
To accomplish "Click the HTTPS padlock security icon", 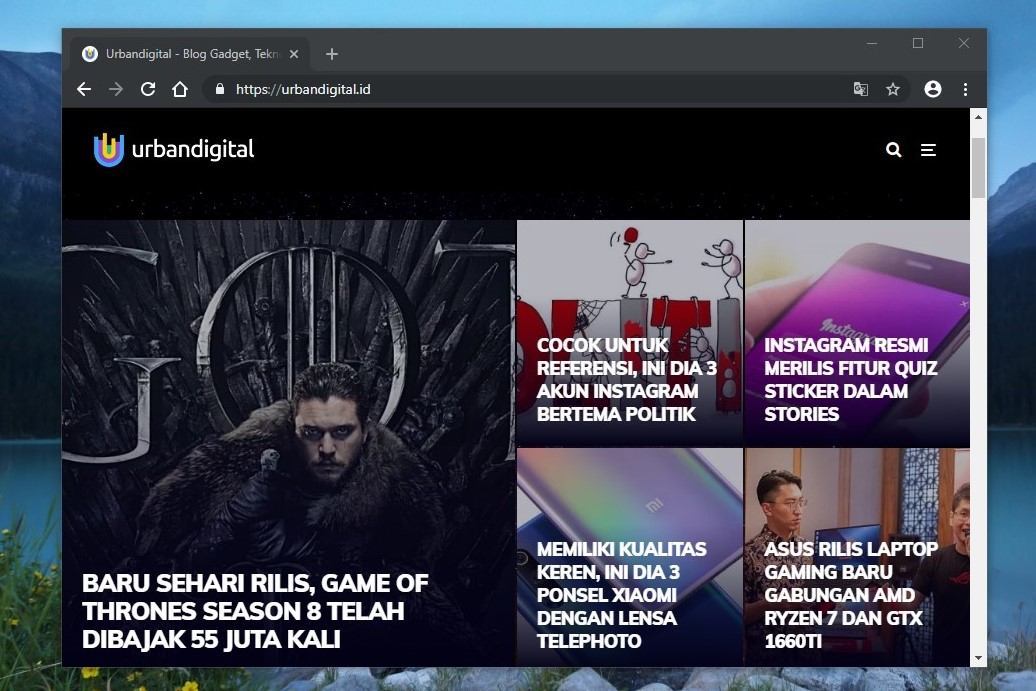I will click(219, 89).
